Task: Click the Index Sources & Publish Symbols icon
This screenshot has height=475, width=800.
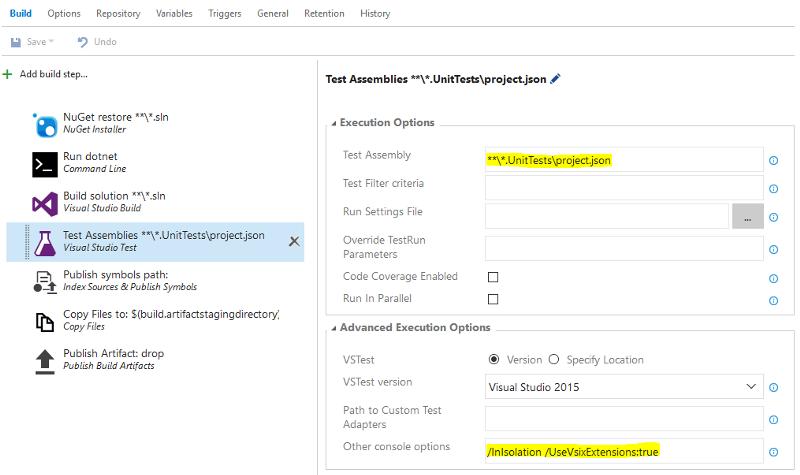Action: click(x=45, y=282)
